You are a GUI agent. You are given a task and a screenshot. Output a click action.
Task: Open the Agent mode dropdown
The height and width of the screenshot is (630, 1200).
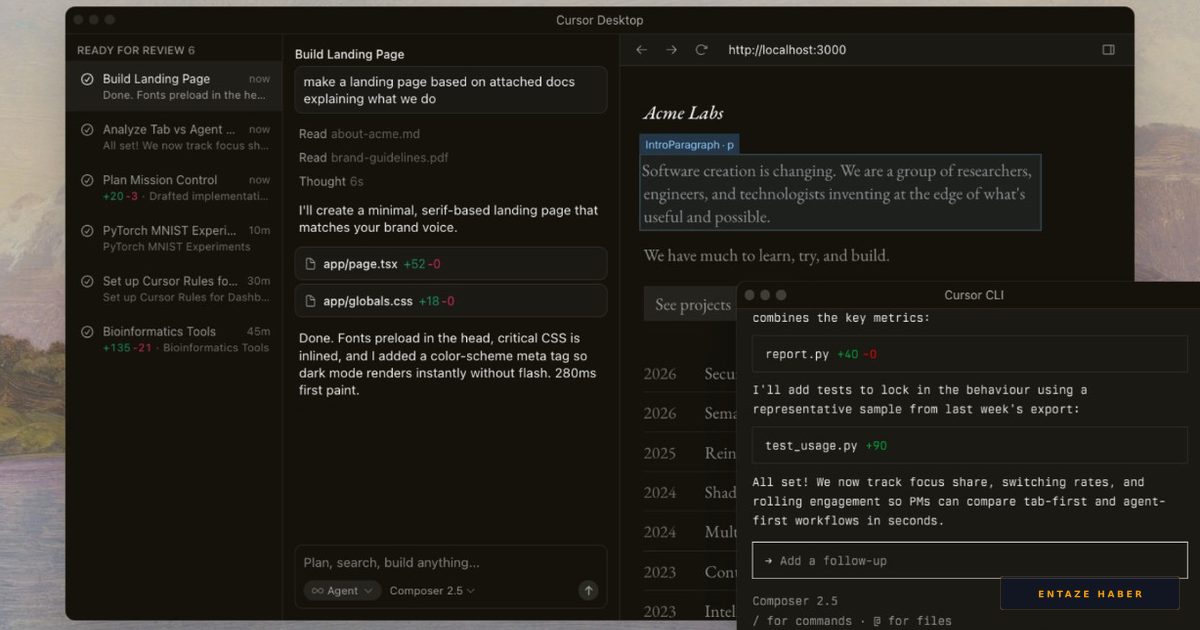point(342,591)
